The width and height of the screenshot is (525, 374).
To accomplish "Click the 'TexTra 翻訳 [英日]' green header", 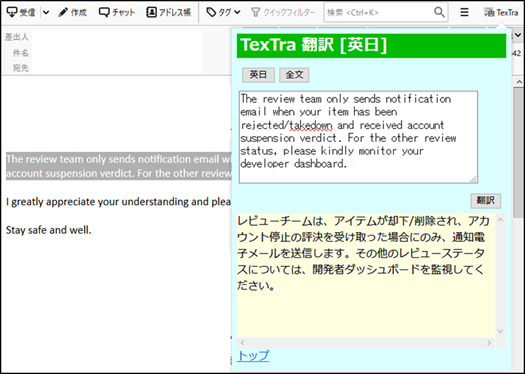I will [371, 46].
